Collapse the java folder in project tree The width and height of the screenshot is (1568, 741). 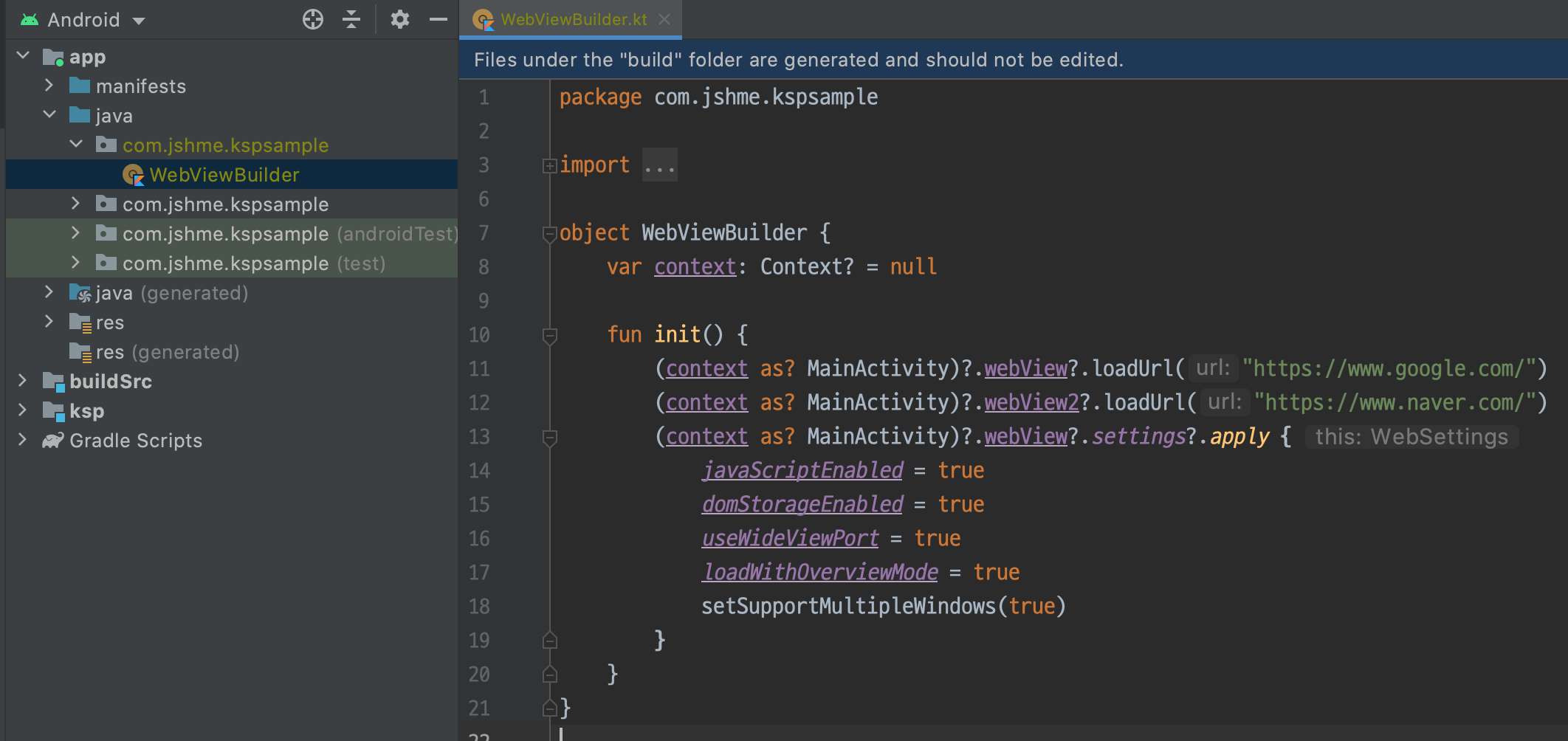pyautogui.click(x=49, y=115)
